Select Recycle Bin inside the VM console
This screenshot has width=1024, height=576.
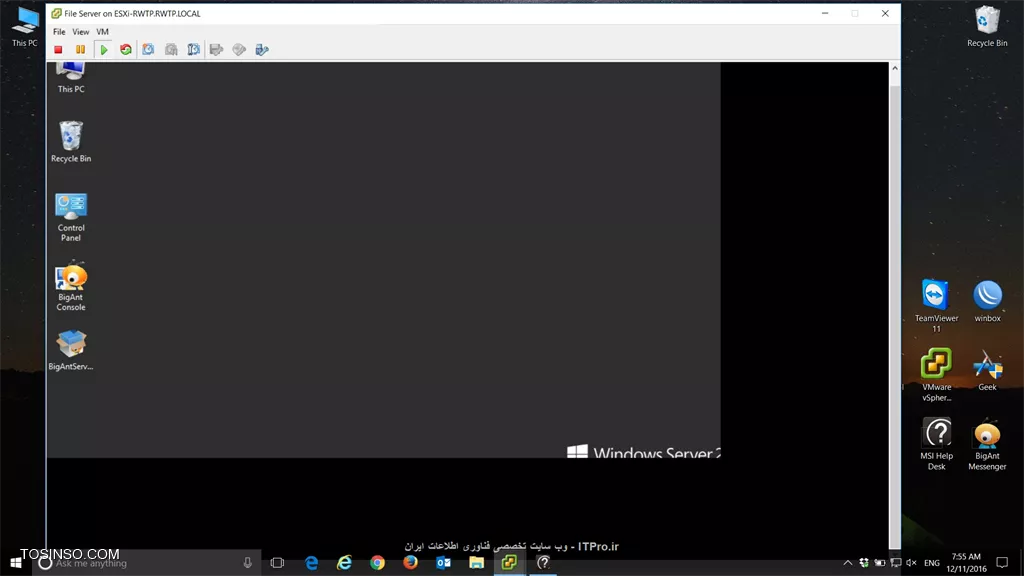(x=71, y=141)
